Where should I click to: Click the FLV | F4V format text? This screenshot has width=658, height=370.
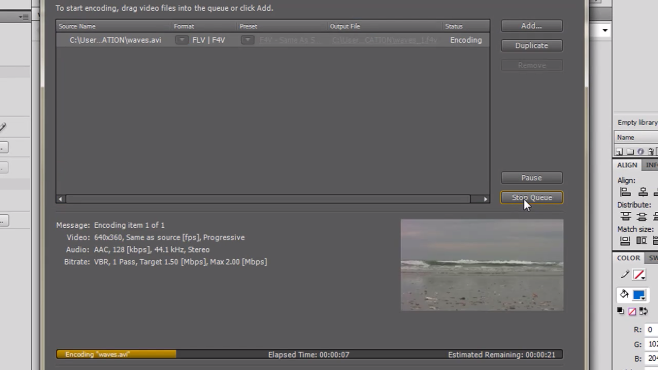click(209, 40)
